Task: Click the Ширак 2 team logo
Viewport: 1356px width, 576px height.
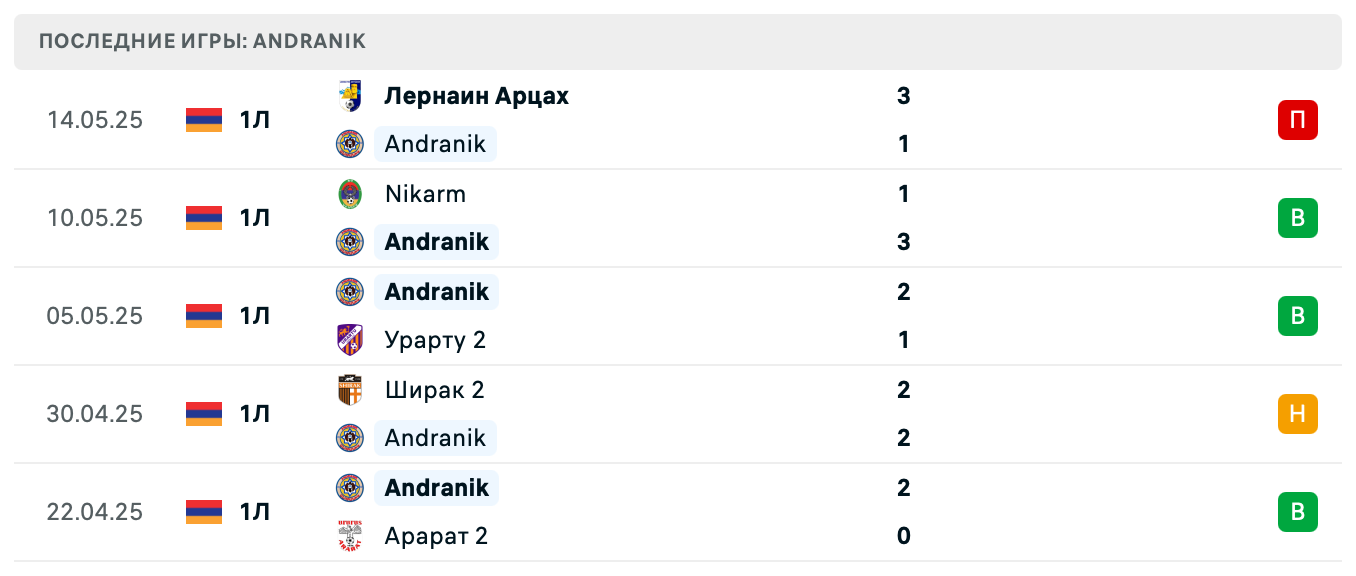Action: pos(349,390)
